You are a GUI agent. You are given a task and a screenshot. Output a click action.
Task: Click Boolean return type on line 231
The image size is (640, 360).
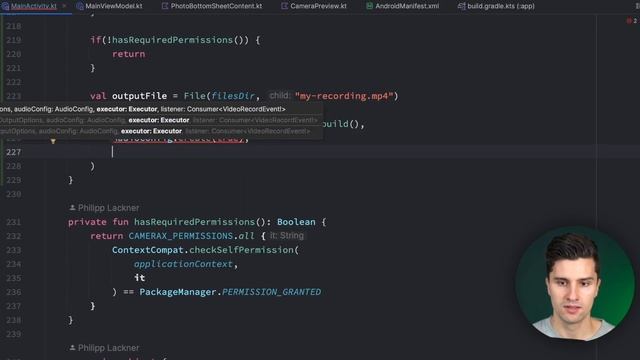[x=296, y=222]
